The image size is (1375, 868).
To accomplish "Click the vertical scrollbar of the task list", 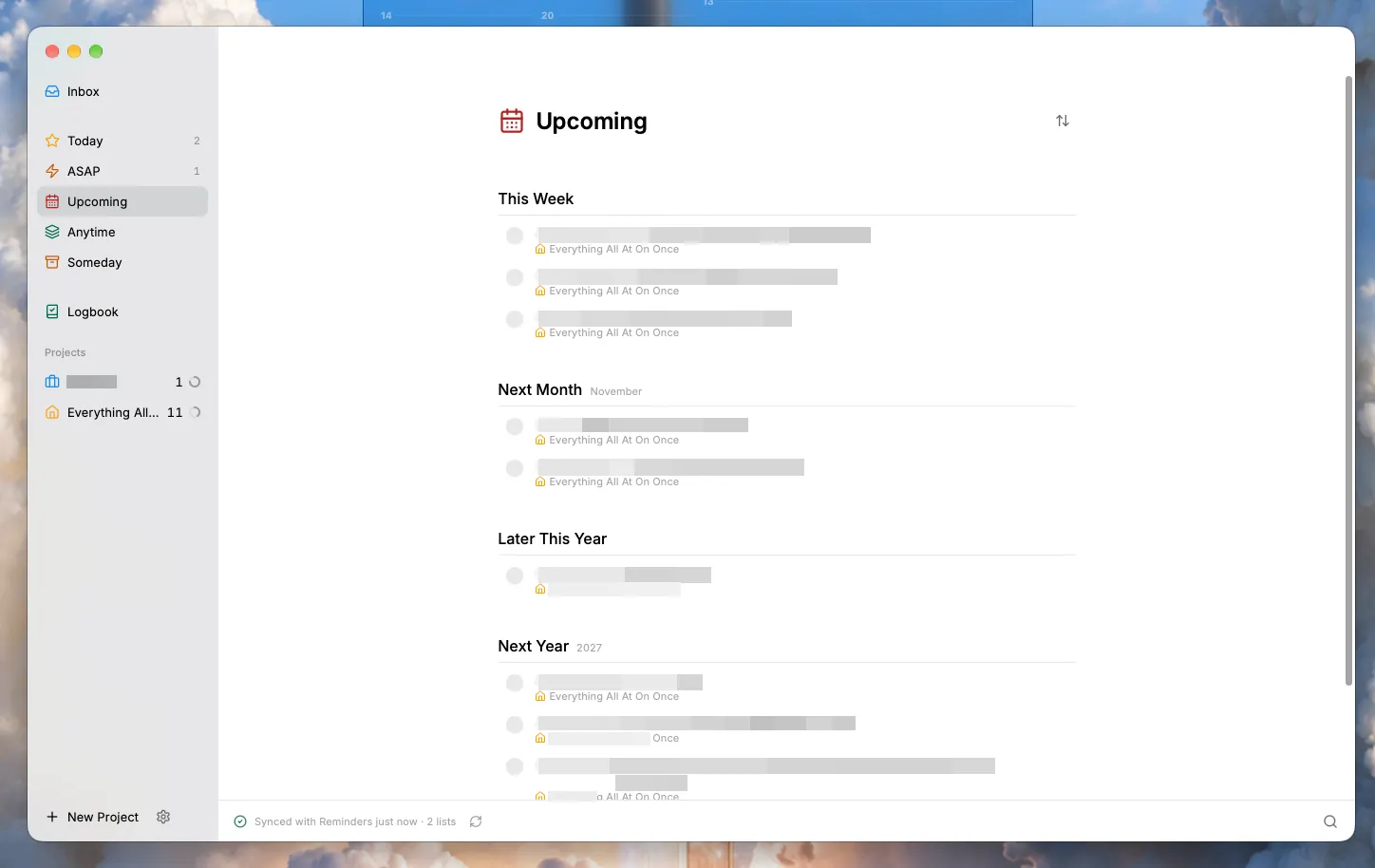I will (x=1348, y=380).
